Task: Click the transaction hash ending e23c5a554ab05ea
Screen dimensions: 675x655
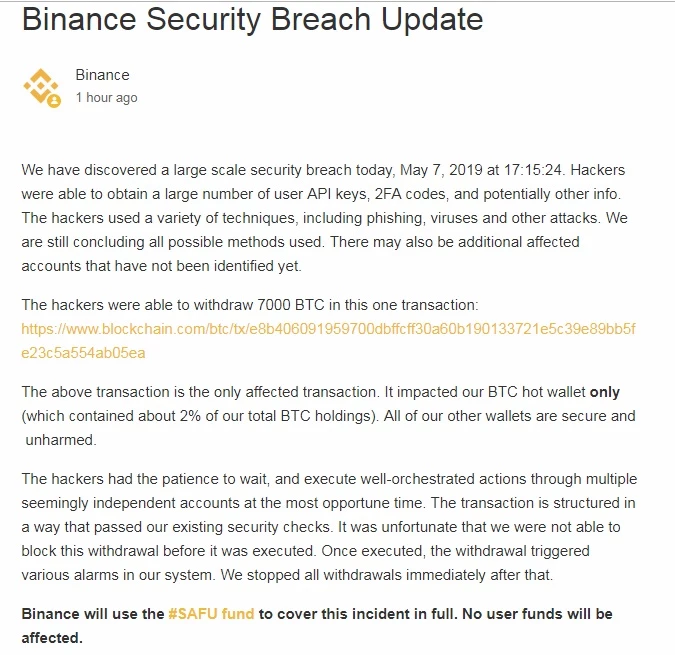Action: point(83,353)
